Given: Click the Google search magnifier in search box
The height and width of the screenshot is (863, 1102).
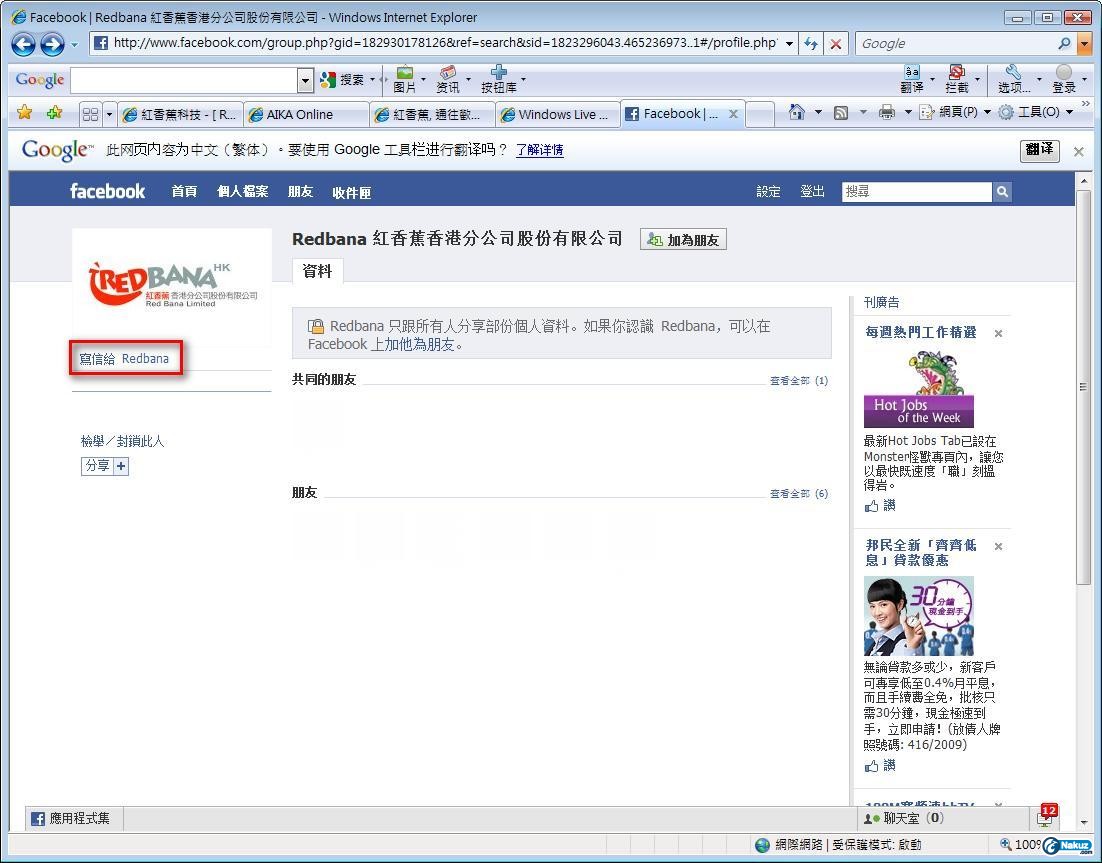Looking at the screenshot, I should 1065,44.
